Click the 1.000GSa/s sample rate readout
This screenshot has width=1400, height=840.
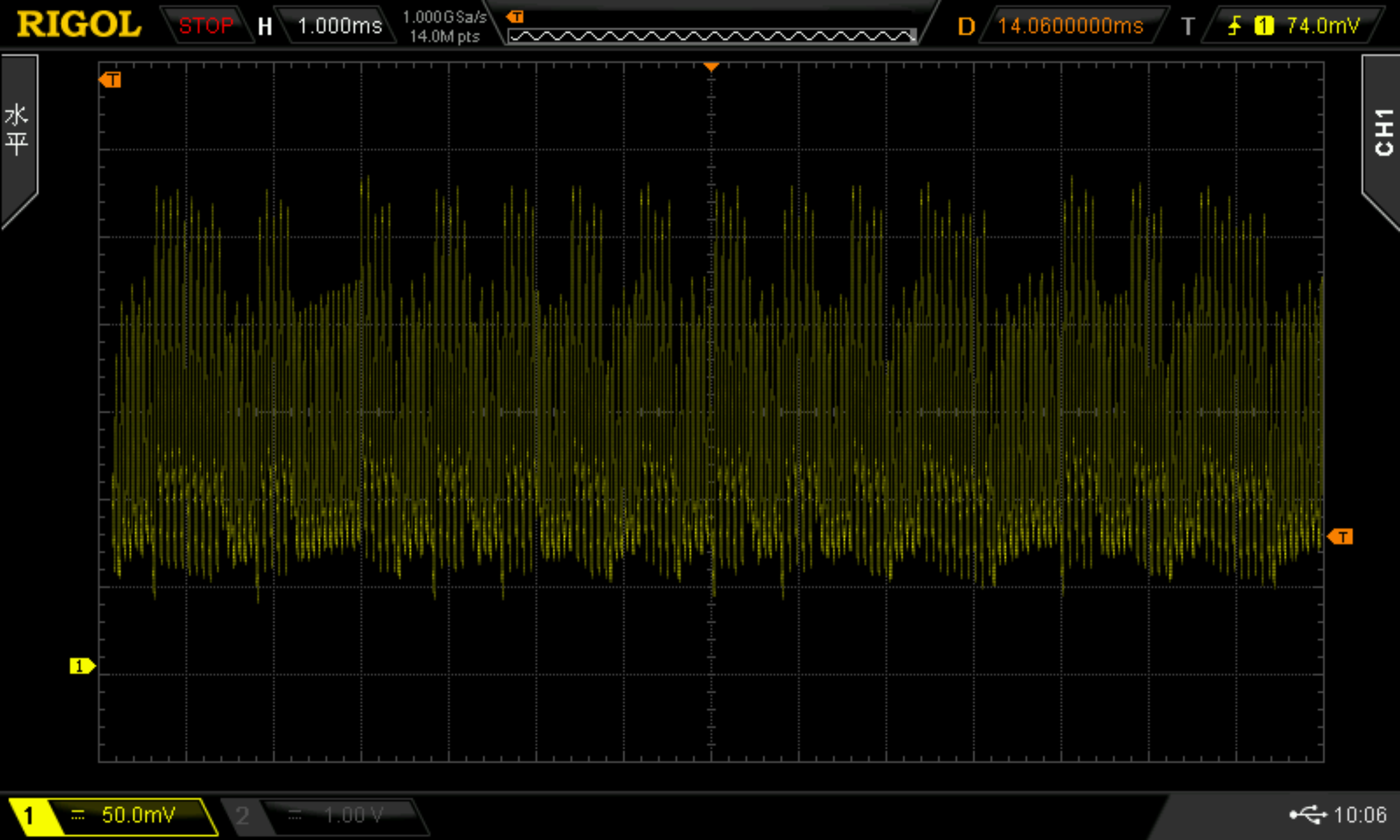pos(444,17)
